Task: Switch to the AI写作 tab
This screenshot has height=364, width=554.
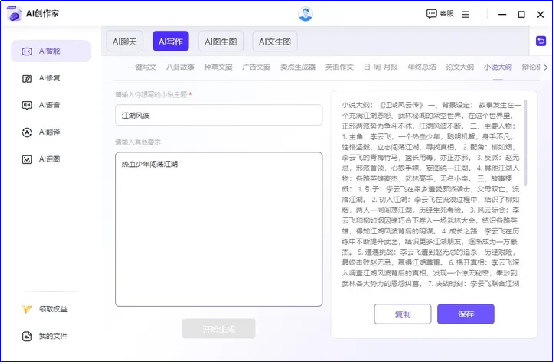Action: [171, 41]
